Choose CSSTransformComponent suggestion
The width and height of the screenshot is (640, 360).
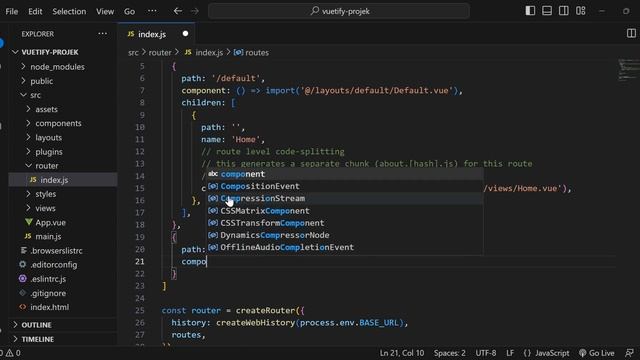pyautogui.click(x=344, y=223)
